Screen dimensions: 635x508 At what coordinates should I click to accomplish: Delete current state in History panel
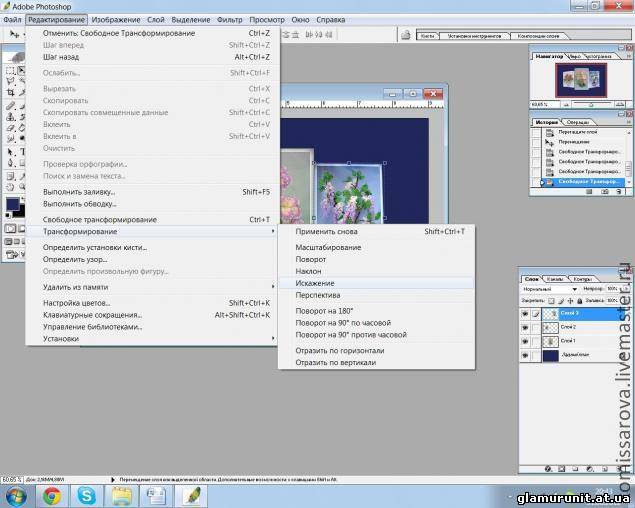point(619,191)
